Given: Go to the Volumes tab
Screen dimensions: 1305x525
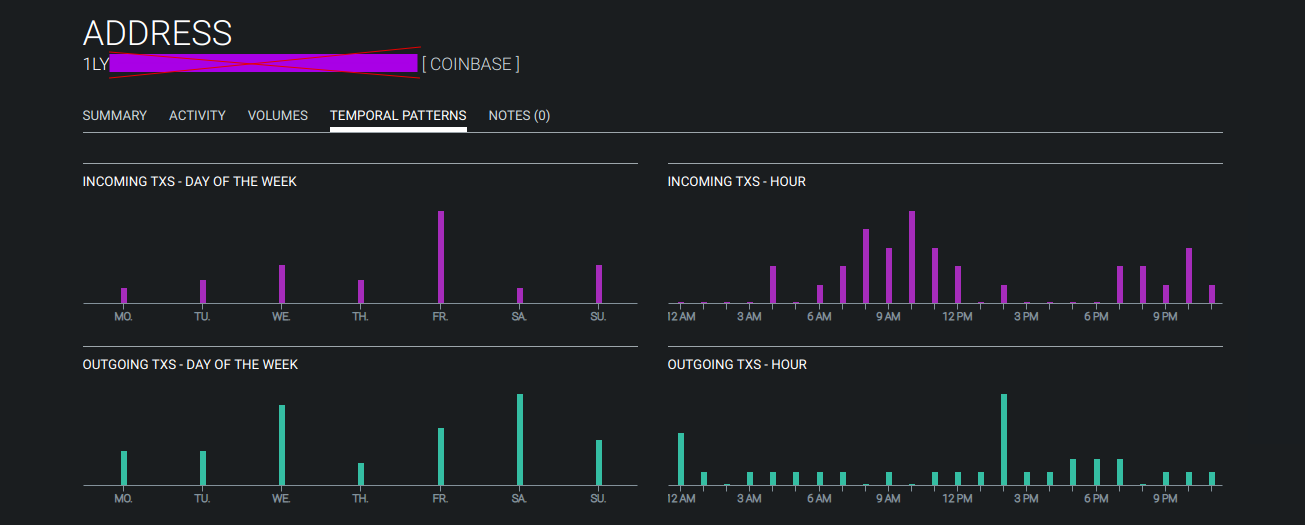Looking at the screenshot, I should [277, 116].
